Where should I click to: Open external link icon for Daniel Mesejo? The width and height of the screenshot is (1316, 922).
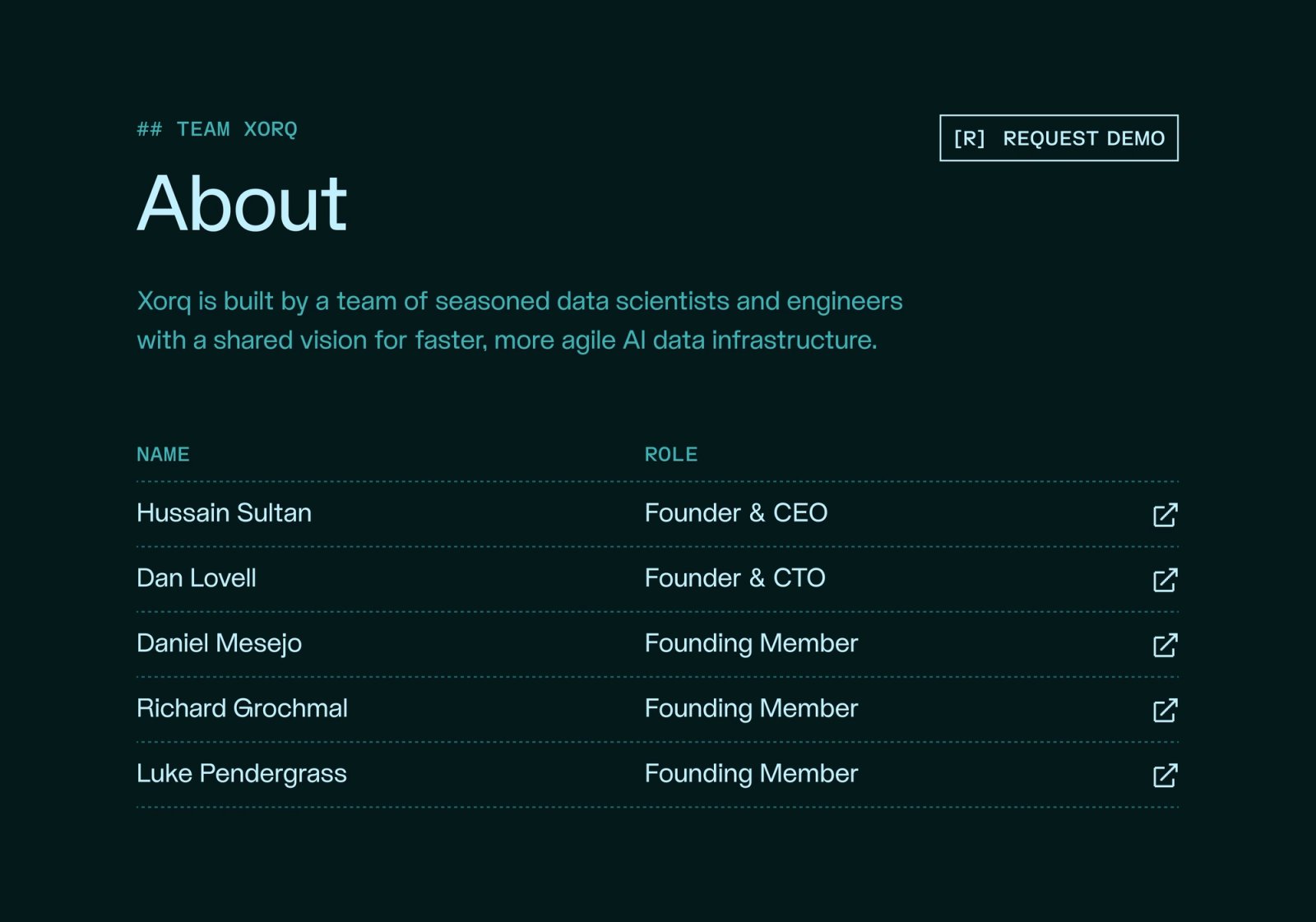pos(1165,645)
